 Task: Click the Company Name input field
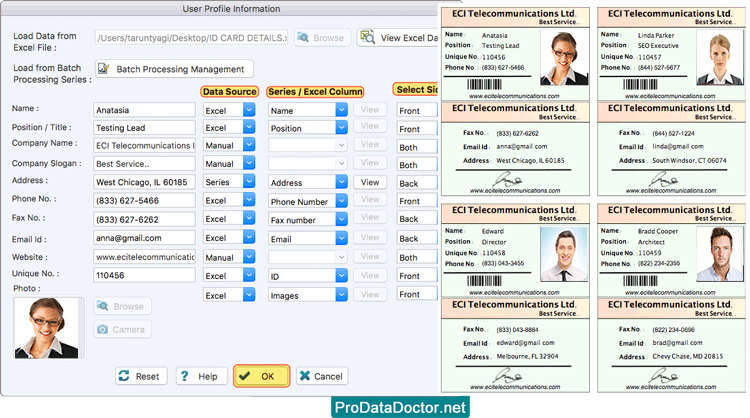point(144,145)
